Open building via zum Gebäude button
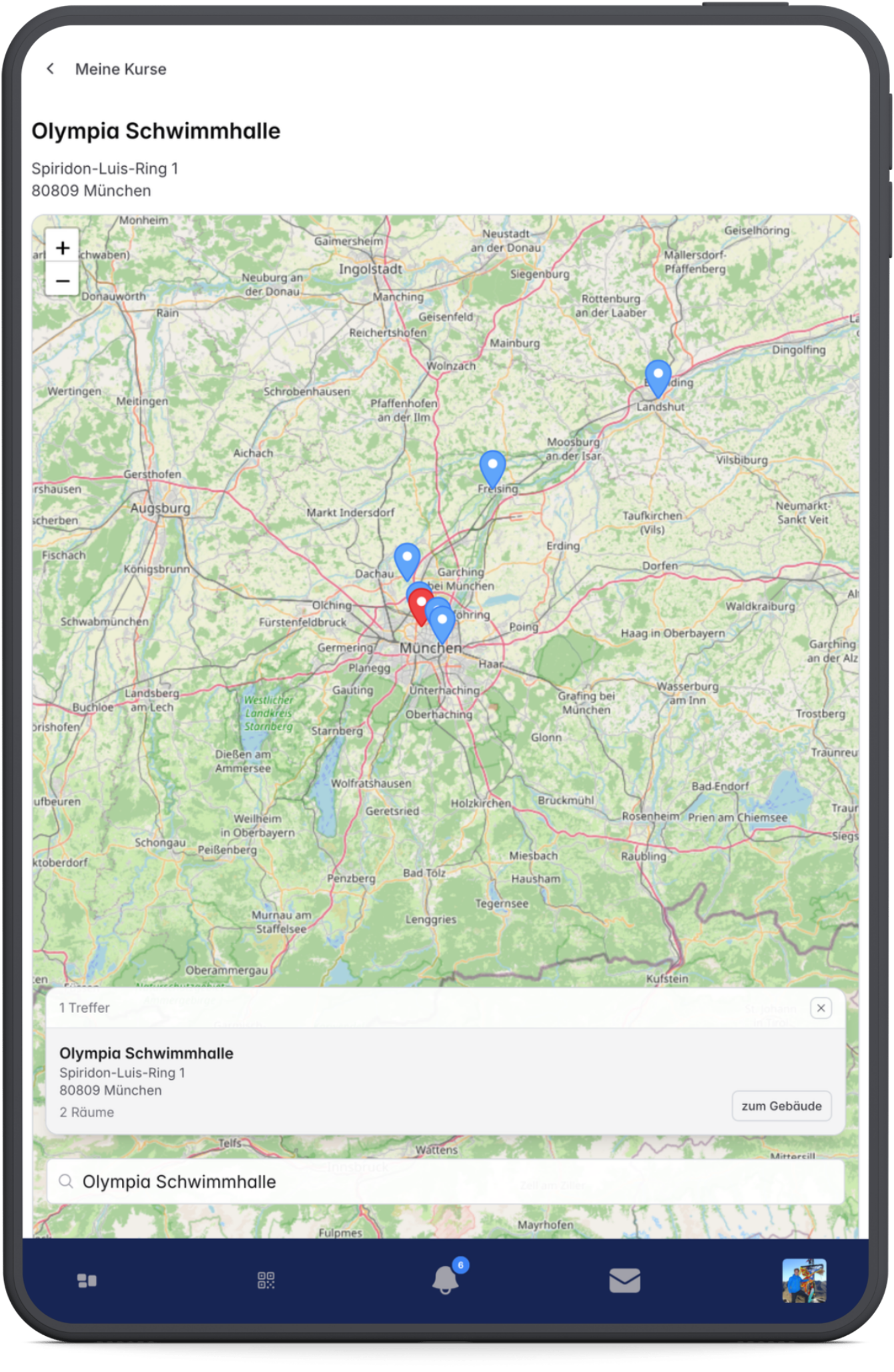 (781, 1106)
